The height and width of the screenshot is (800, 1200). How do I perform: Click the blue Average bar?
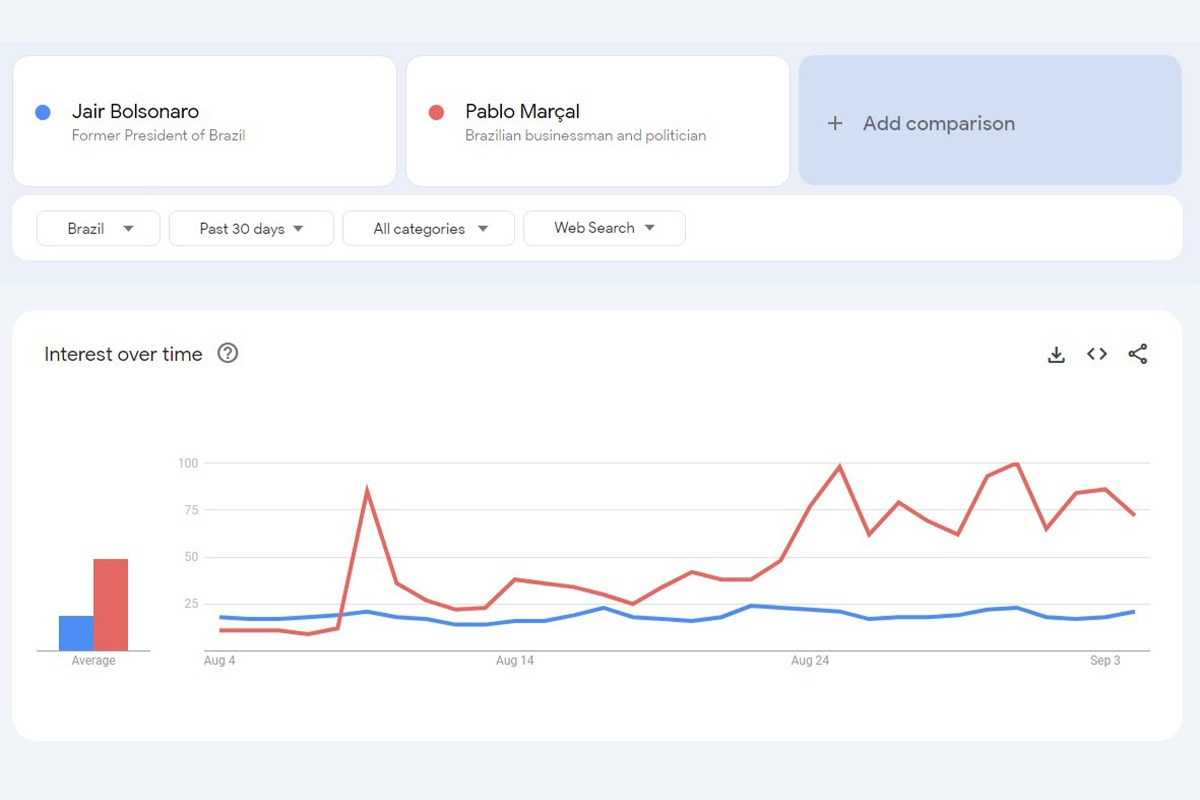coord(76,633)
